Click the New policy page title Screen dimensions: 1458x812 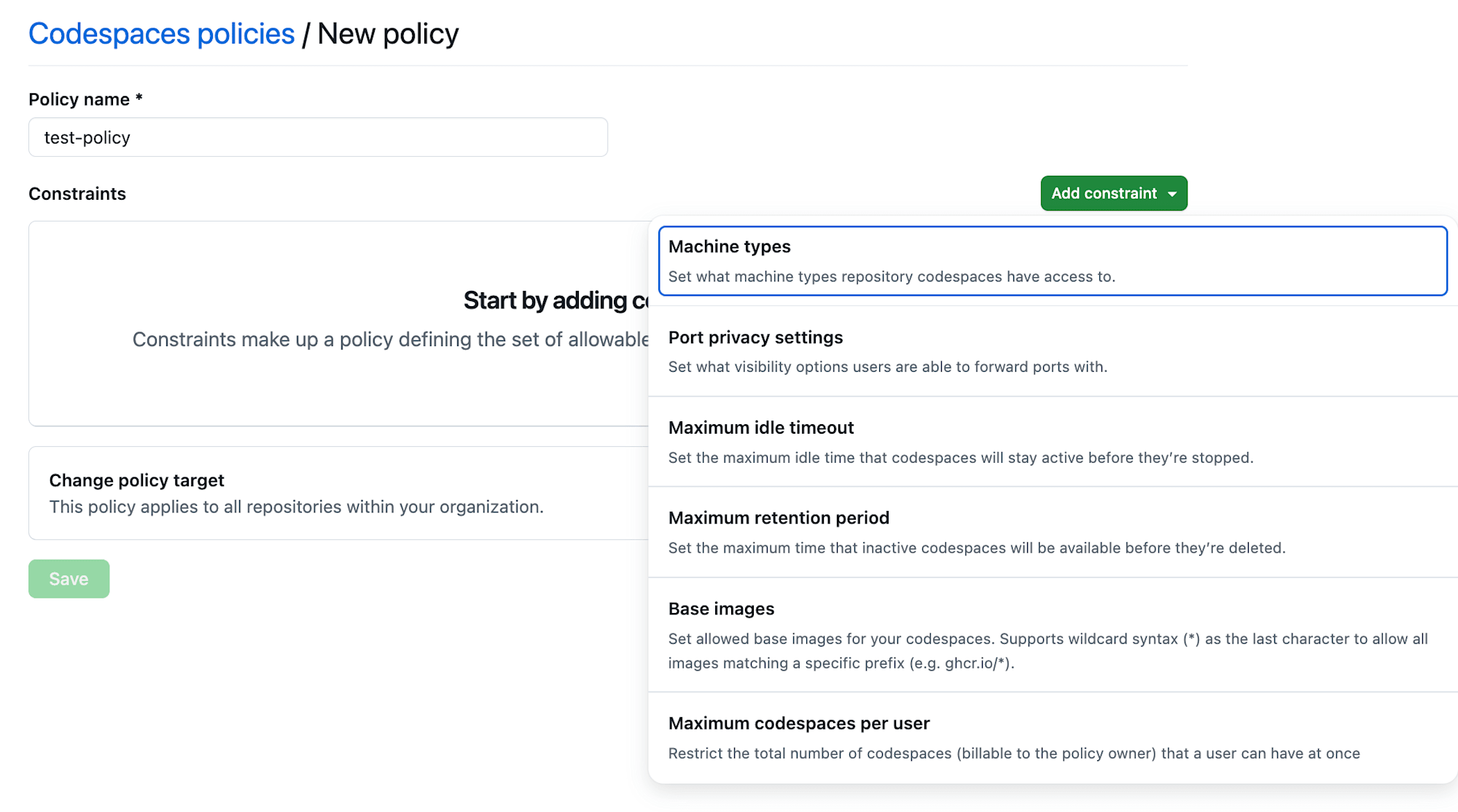click(388, 34)
